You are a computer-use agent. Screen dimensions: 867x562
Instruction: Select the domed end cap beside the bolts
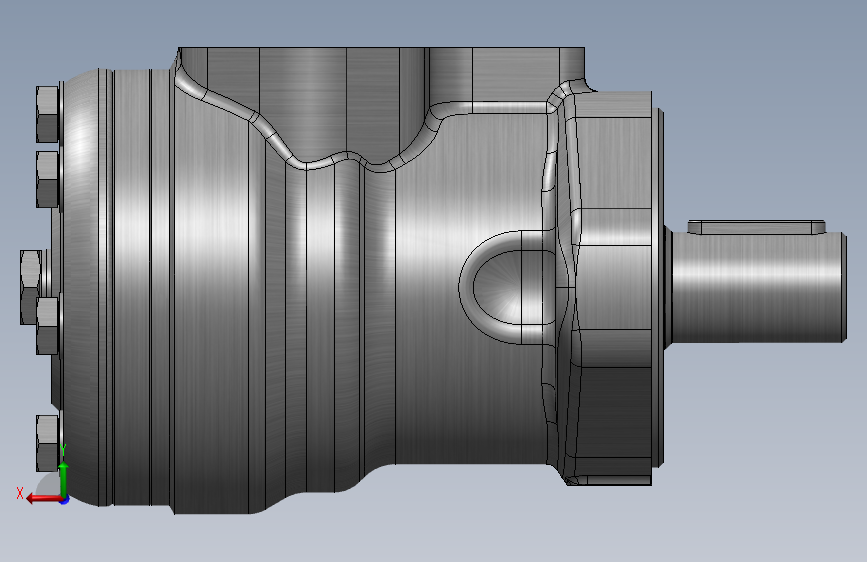coord(83,287)
